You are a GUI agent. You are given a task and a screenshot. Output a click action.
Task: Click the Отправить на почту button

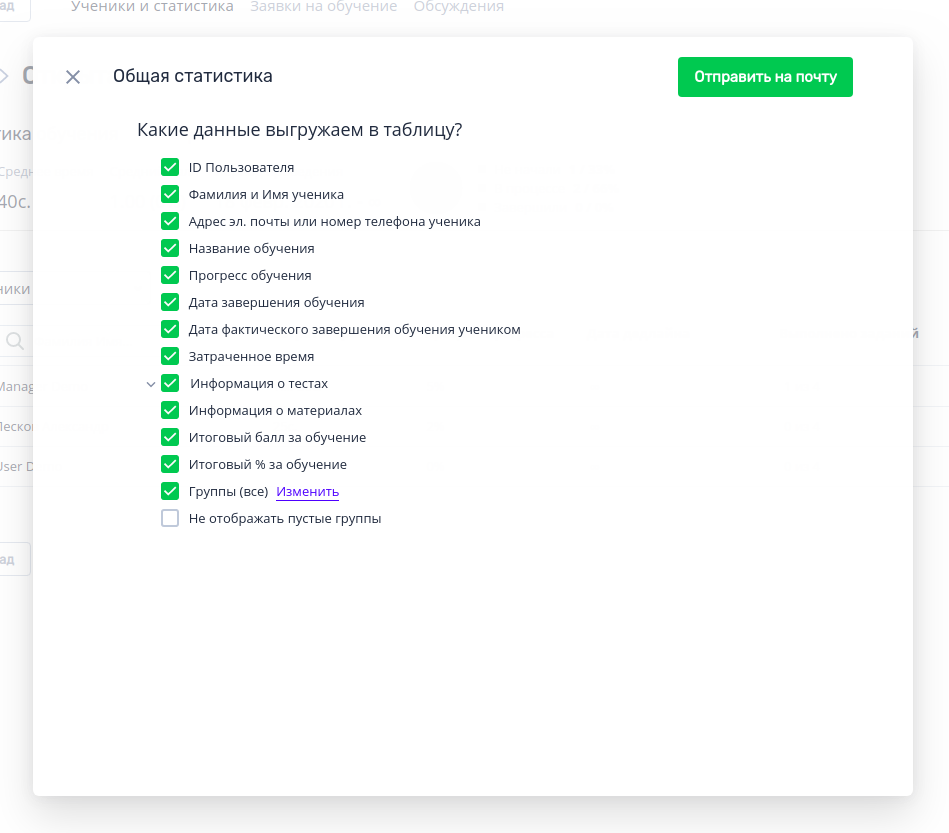tap(765, 77)
